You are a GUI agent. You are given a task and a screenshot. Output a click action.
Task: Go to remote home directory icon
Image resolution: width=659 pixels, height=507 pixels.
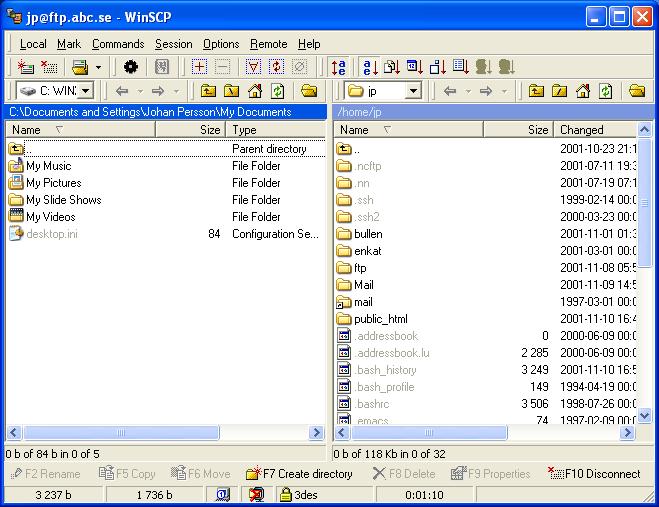583,91
